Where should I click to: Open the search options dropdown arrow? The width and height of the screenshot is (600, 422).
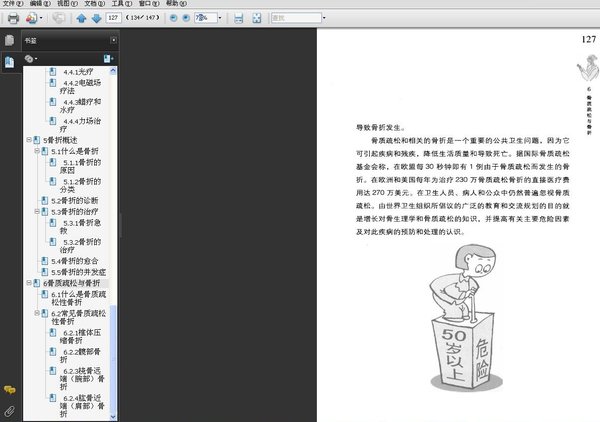(324, 18)
